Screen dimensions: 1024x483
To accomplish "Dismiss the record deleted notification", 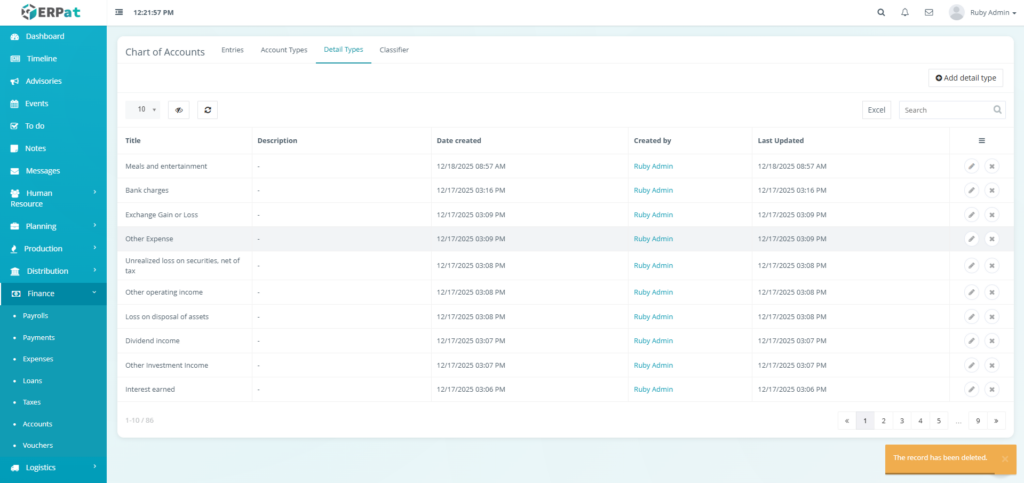I will (x=1004, y=458).
